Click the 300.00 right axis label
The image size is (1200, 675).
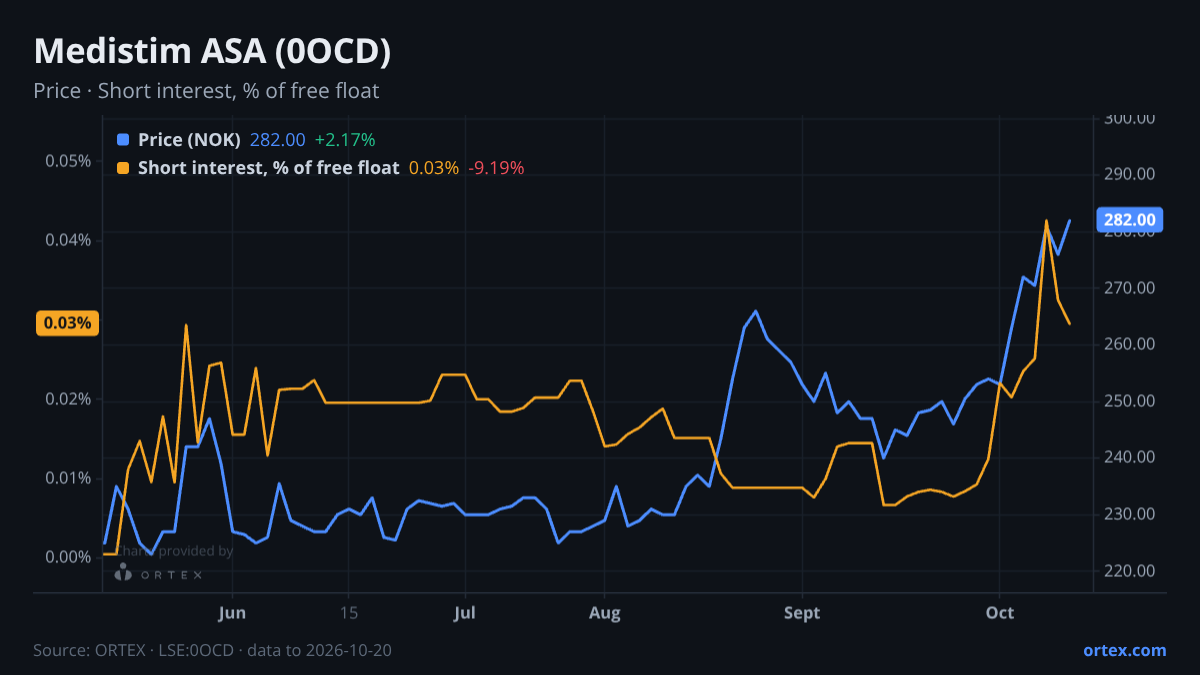[1130, 118]
